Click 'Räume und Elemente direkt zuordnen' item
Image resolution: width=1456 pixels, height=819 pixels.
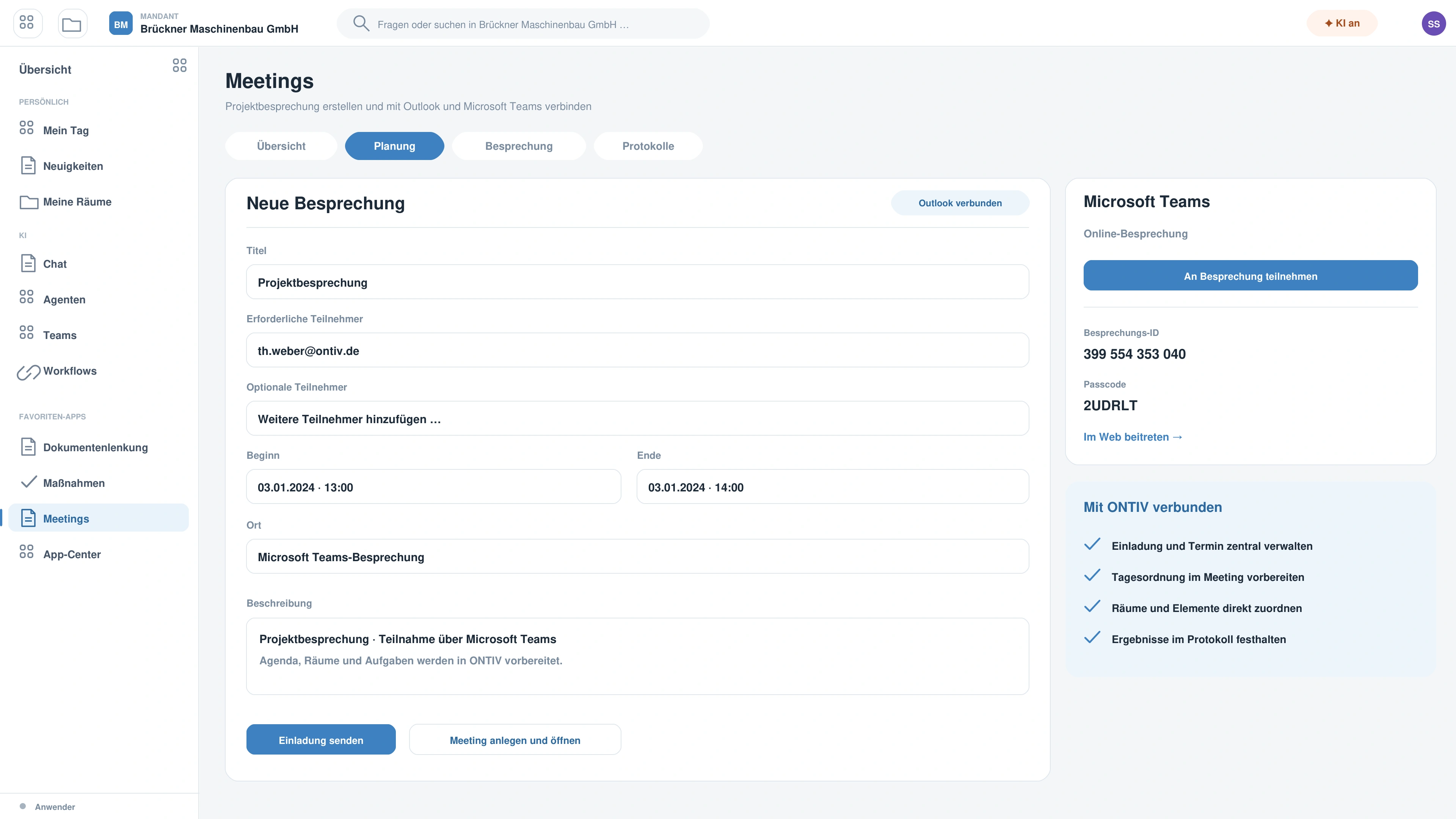(1206, 608)
